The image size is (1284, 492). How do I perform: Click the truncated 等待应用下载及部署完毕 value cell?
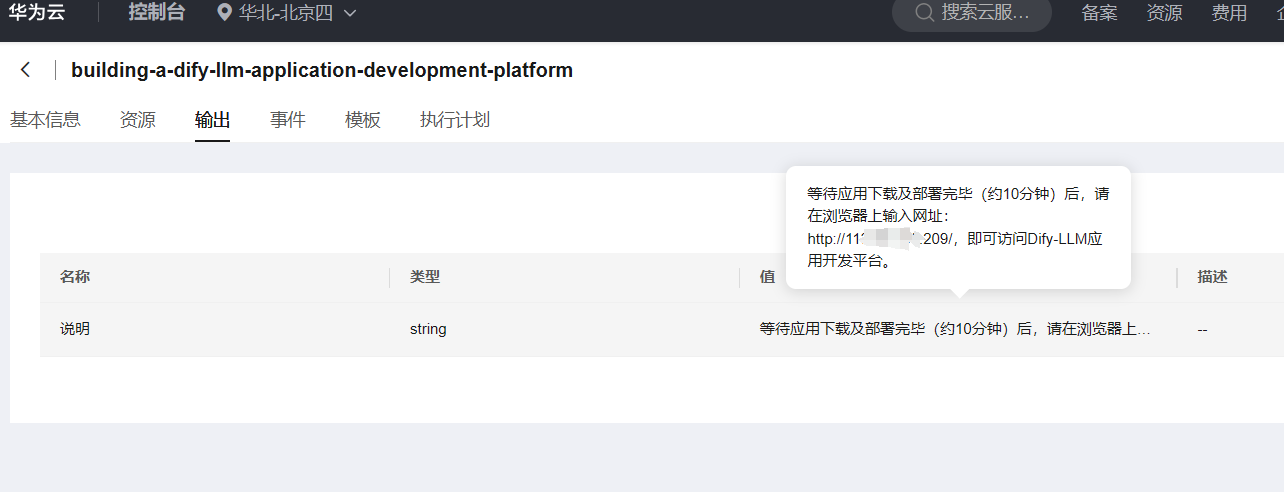(x=956, y=328)
